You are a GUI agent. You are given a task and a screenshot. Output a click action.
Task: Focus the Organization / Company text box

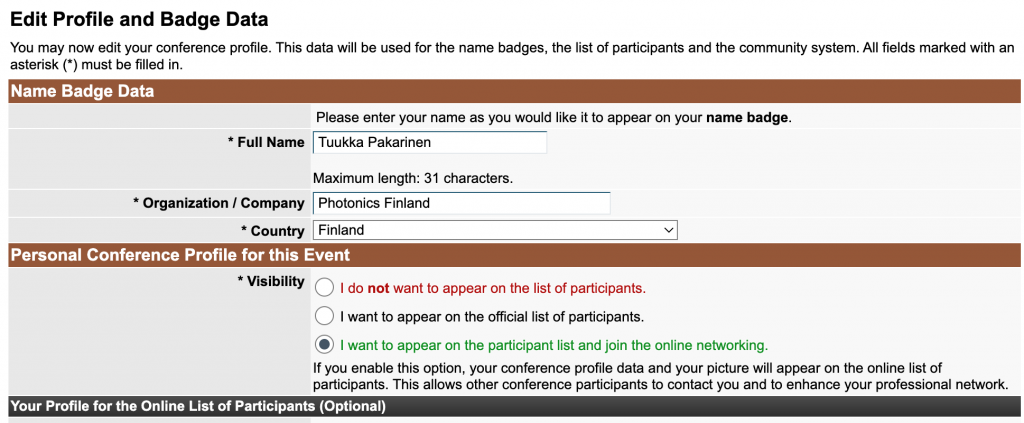point(461,203)
